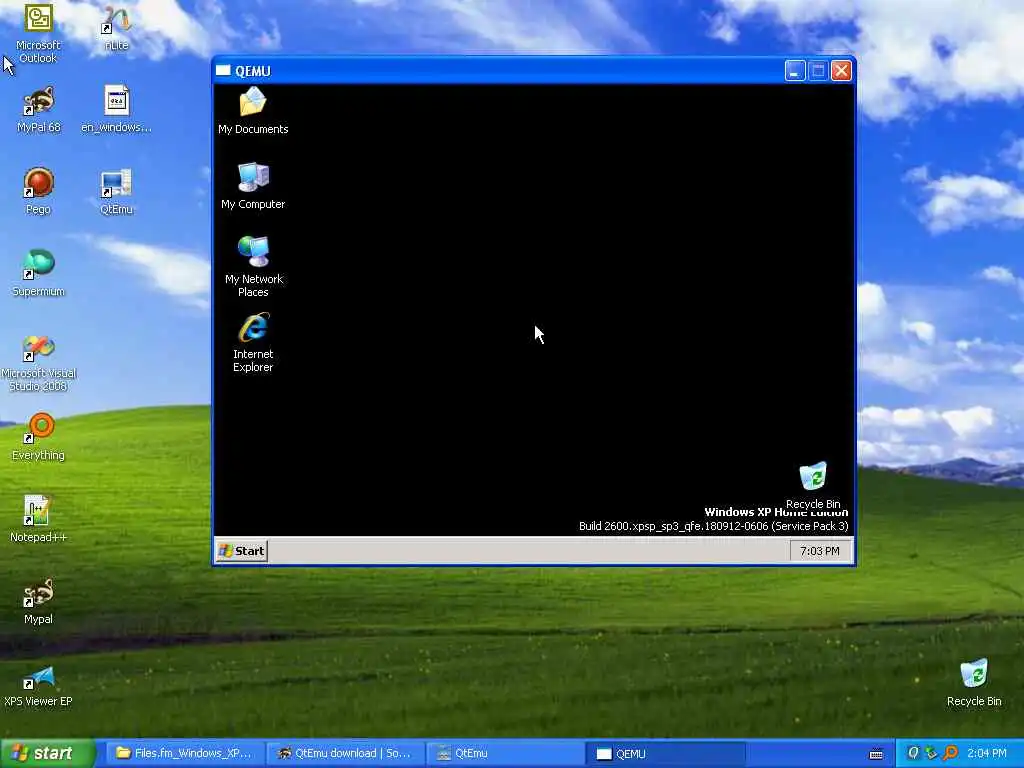Open the guest Start menu inside QEMU
The image size is (1024, 768).
click(242, 551)
